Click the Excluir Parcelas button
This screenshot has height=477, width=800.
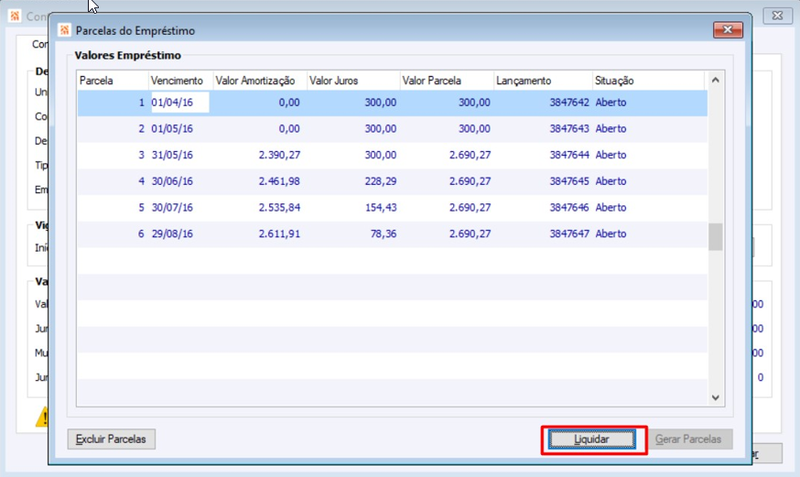pos(111,439)
